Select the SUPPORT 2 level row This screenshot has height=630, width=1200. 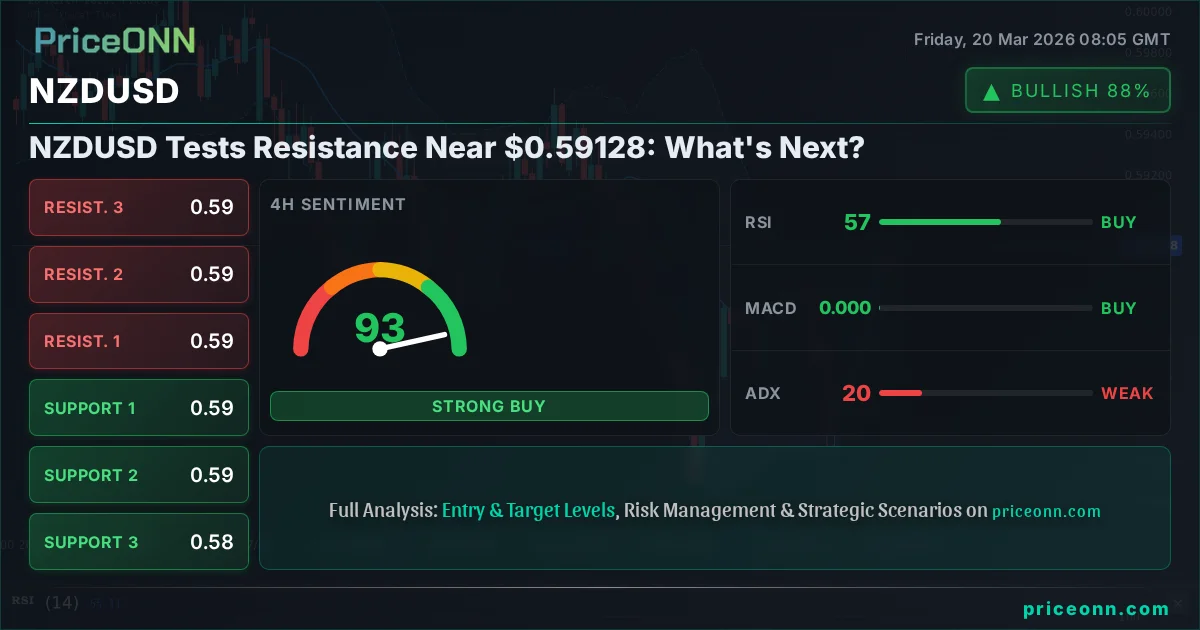139,475
